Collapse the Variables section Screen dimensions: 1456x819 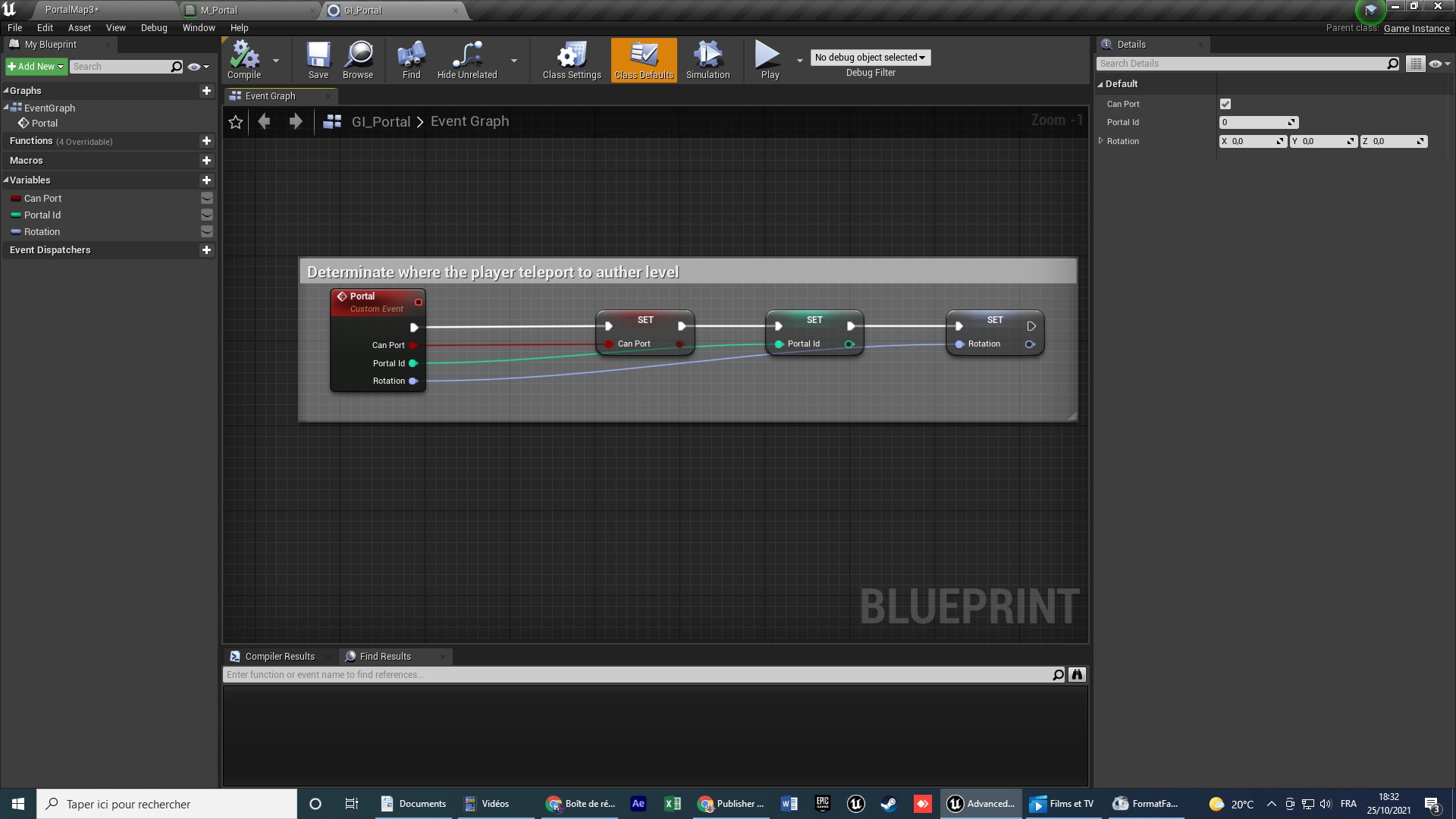[6, 180]
